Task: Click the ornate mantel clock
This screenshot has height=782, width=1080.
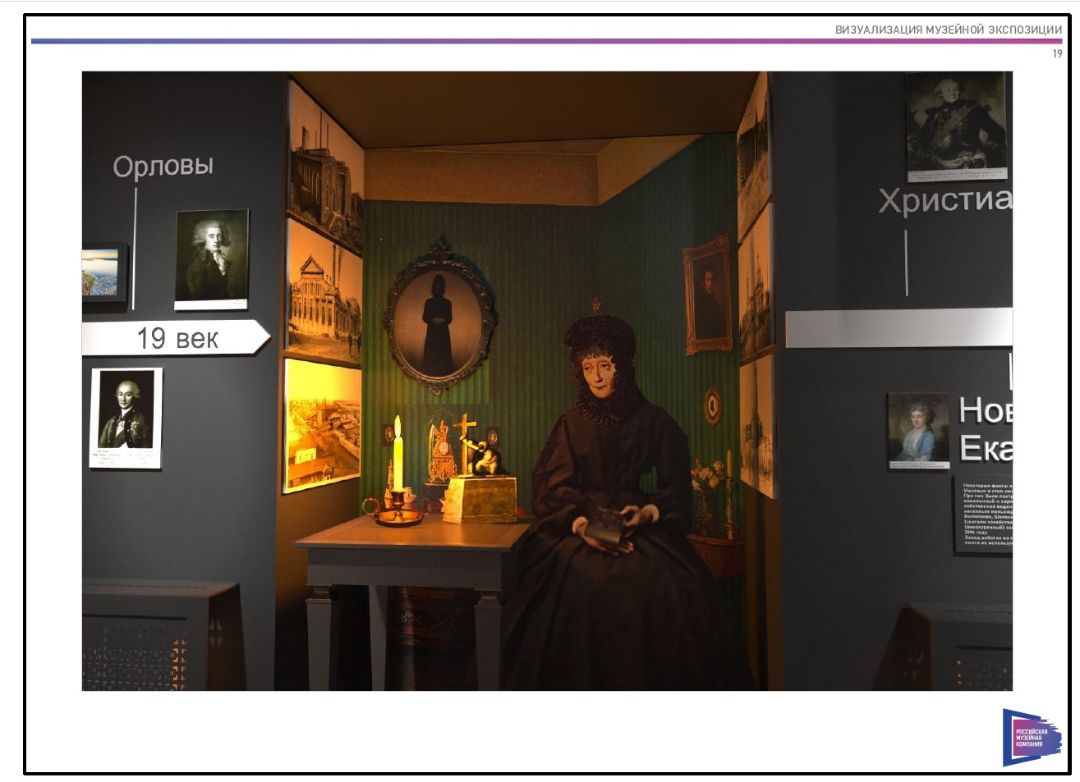Action: click(x=441, y=451)
